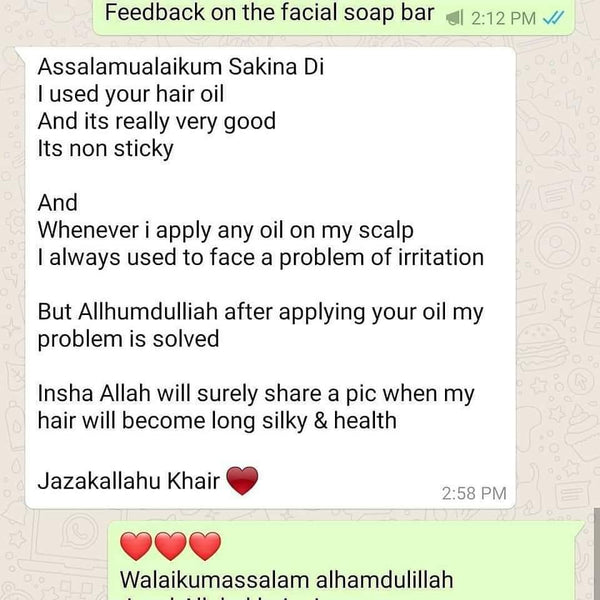This screenshot has height=600, width=600.
Task: Tap the third red heart in the reply
Action: [205, 546]
